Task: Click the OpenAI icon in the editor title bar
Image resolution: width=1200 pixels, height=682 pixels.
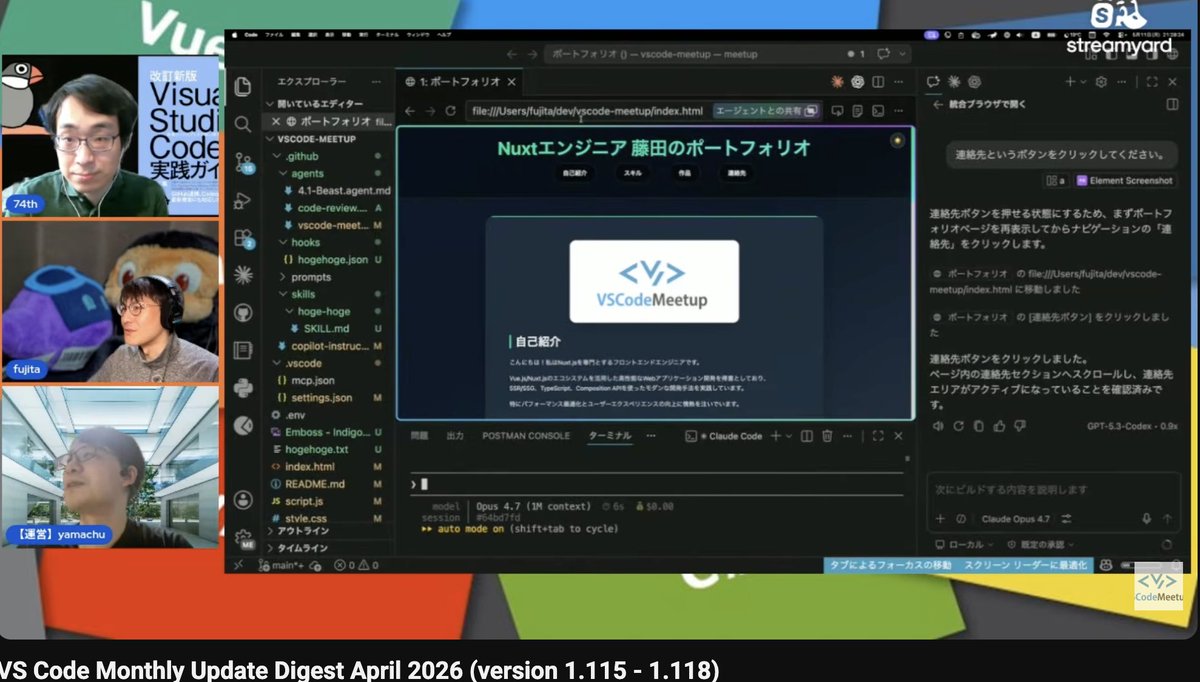Action: coord(857,82)
